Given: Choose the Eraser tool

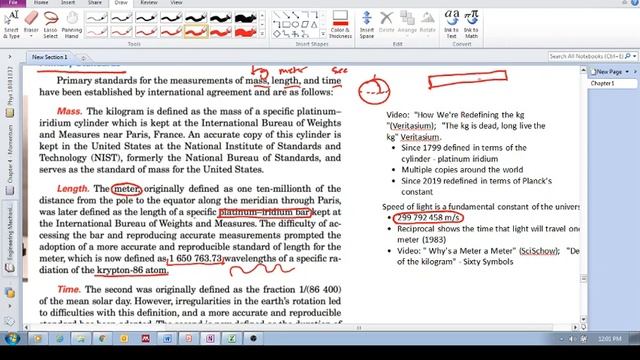Looking at the screenshot, I should coord(31,24).
